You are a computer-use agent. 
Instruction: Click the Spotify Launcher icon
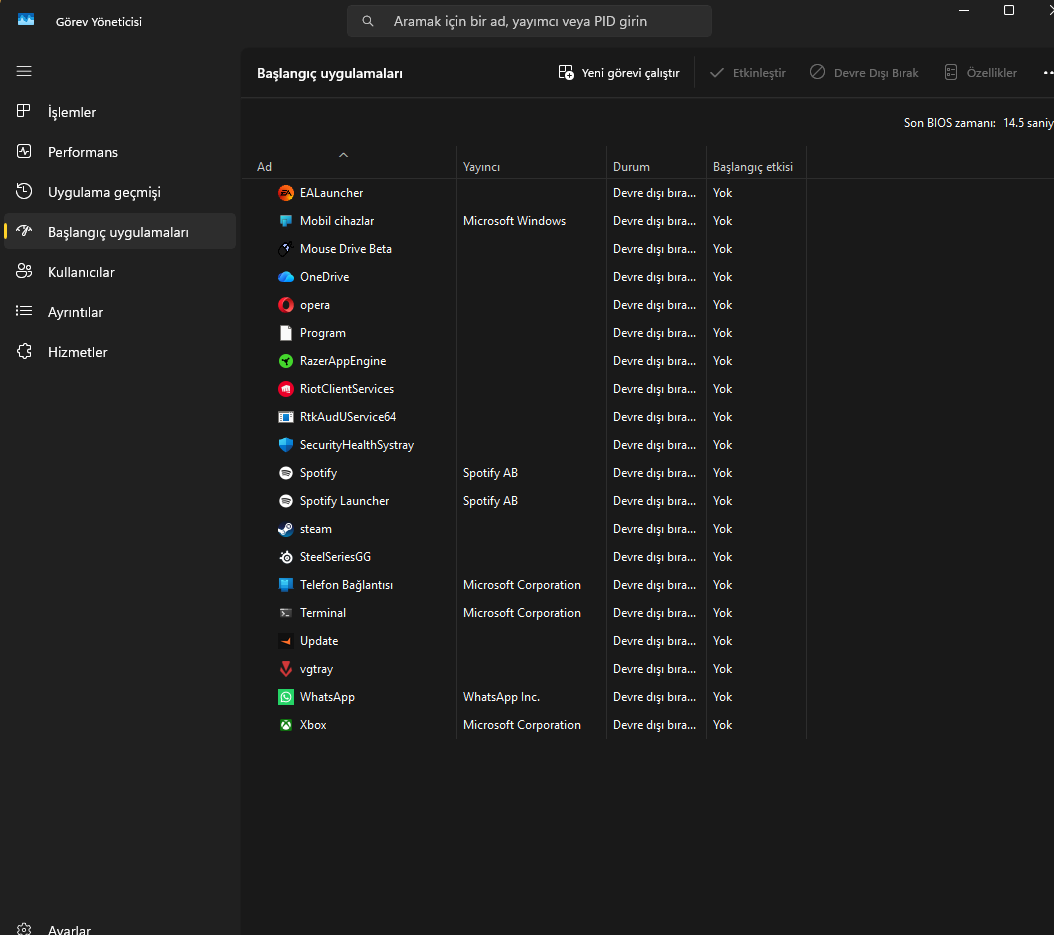point(286,501)
